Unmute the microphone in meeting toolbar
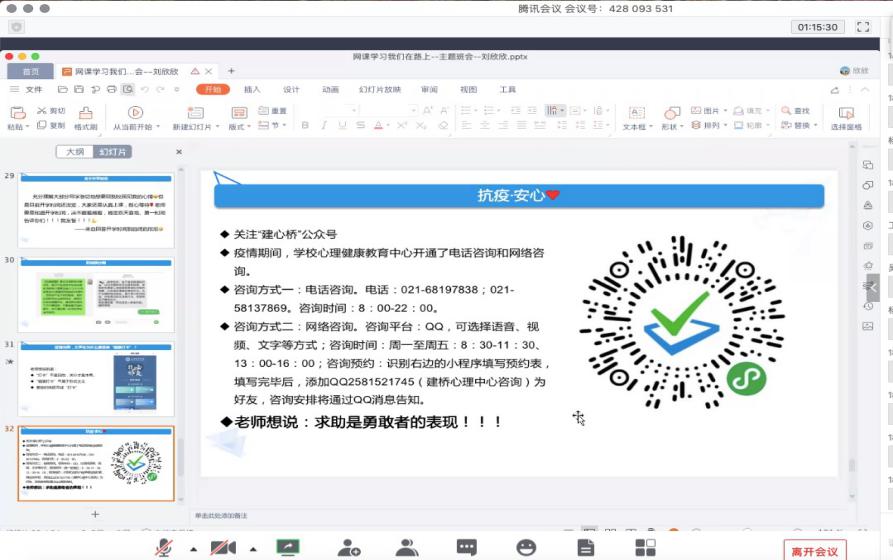The image size is (893, 560). (163, 547)
